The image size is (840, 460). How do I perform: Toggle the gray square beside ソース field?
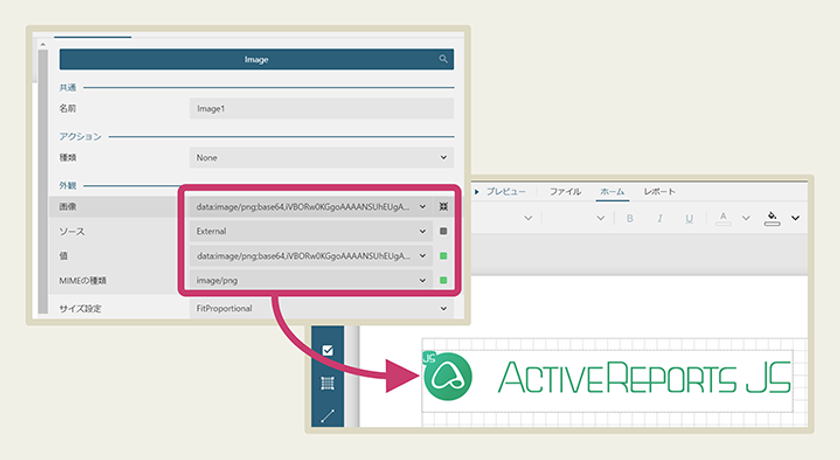(x=444, y=231)
